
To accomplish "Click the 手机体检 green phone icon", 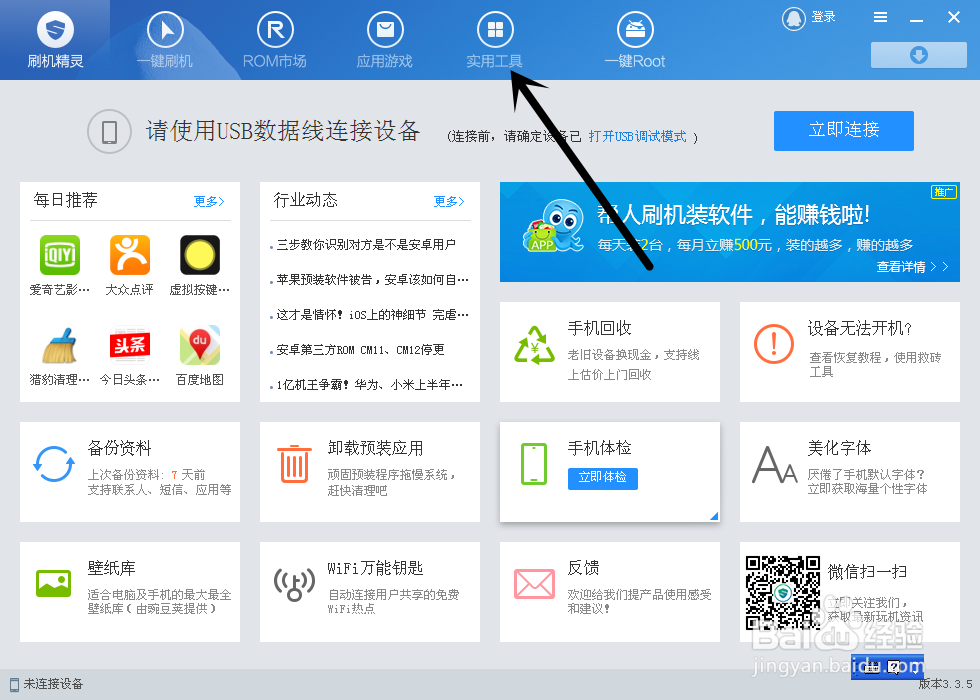I will [x=534, y=464].
